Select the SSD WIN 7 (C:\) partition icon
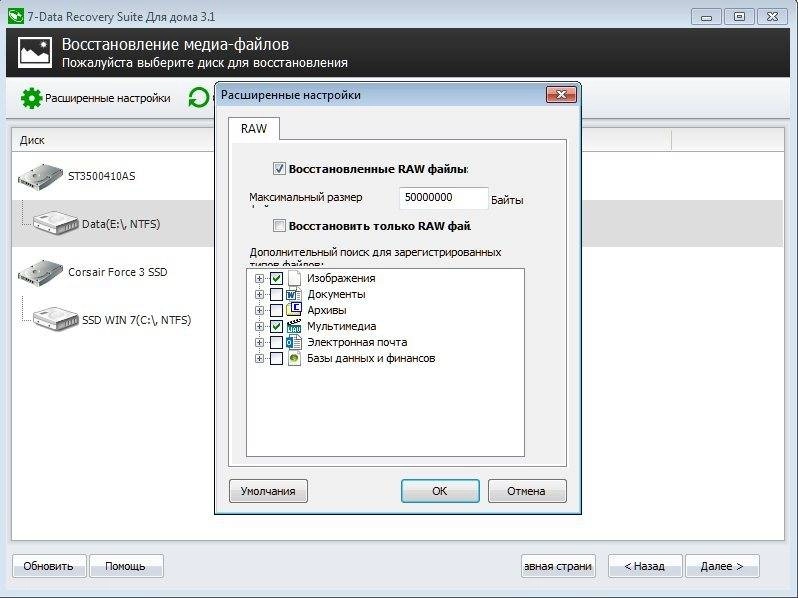This screenshot has height=598, width=798. (55, 319)
